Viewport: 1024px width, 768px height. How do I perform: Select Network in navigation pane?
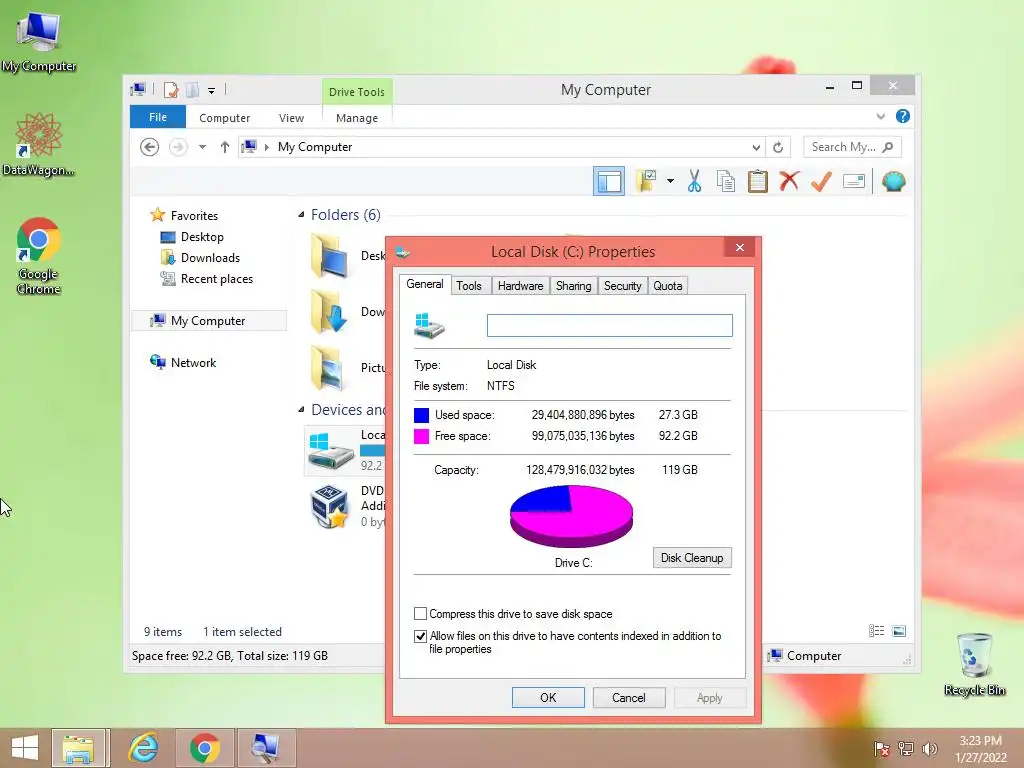[193, 362]
